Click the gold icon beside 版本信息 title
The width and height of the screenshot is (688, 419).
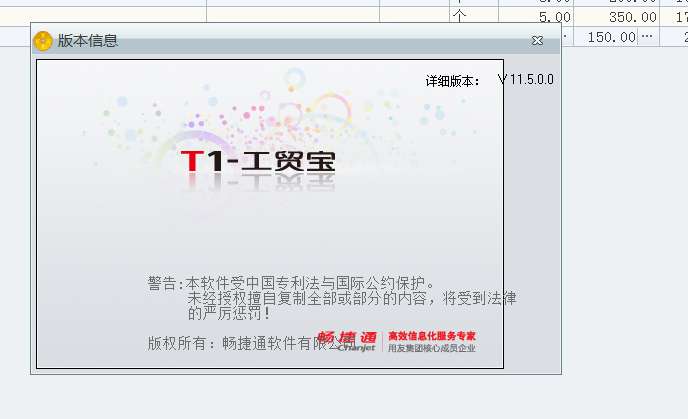(43, 41)
